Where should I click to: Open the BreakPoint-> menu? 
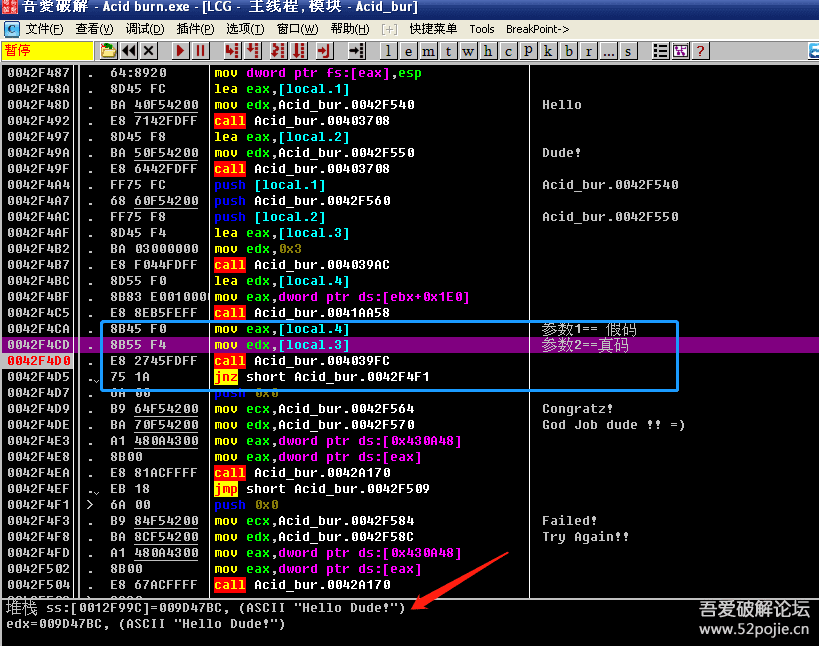point(537,29)
